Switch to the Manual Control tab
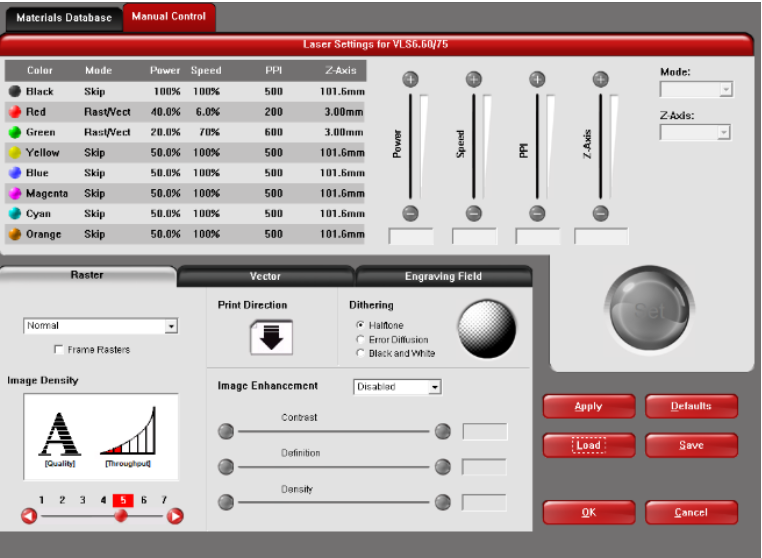Screen dimensions: 762x558 (169, 17)
